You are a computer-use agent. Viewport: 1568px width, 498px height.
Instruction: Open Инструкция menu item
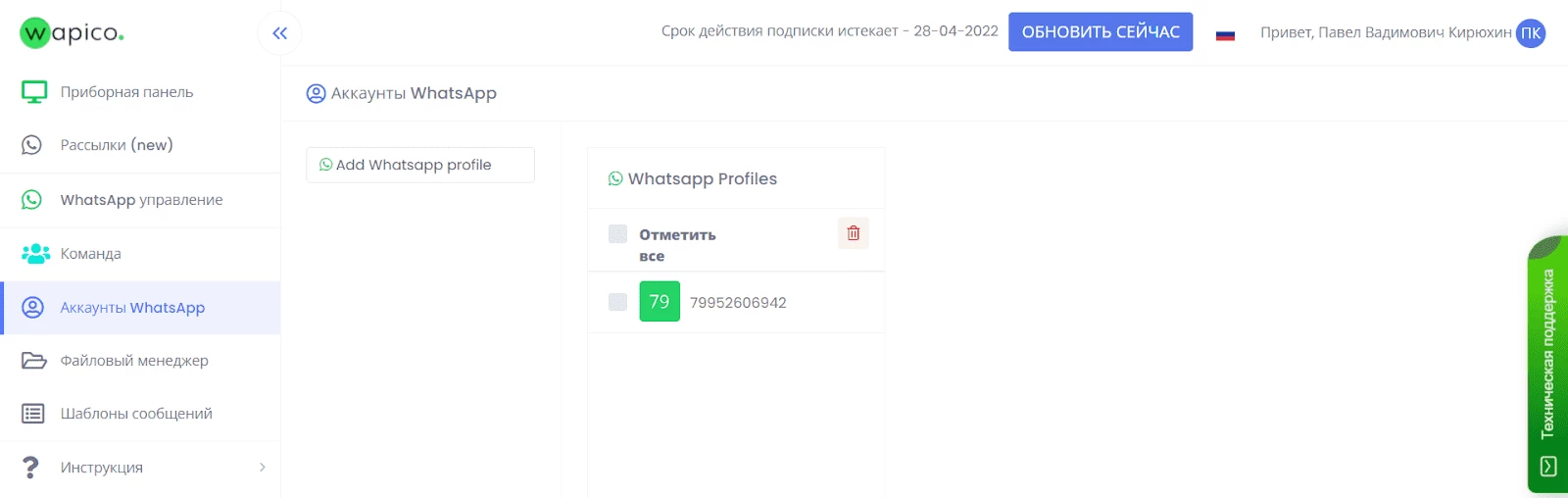pos(140,468)
